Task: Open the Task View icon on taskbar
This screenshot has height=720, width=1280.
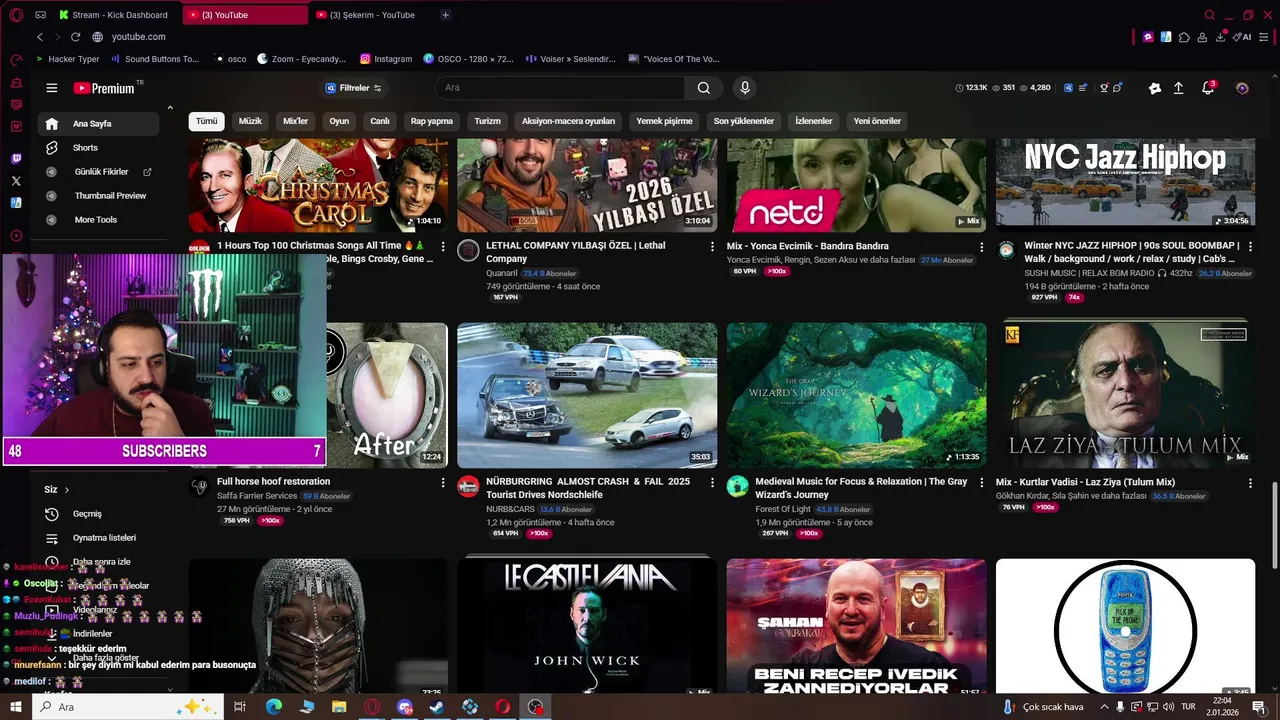Action: coord(240,707)
